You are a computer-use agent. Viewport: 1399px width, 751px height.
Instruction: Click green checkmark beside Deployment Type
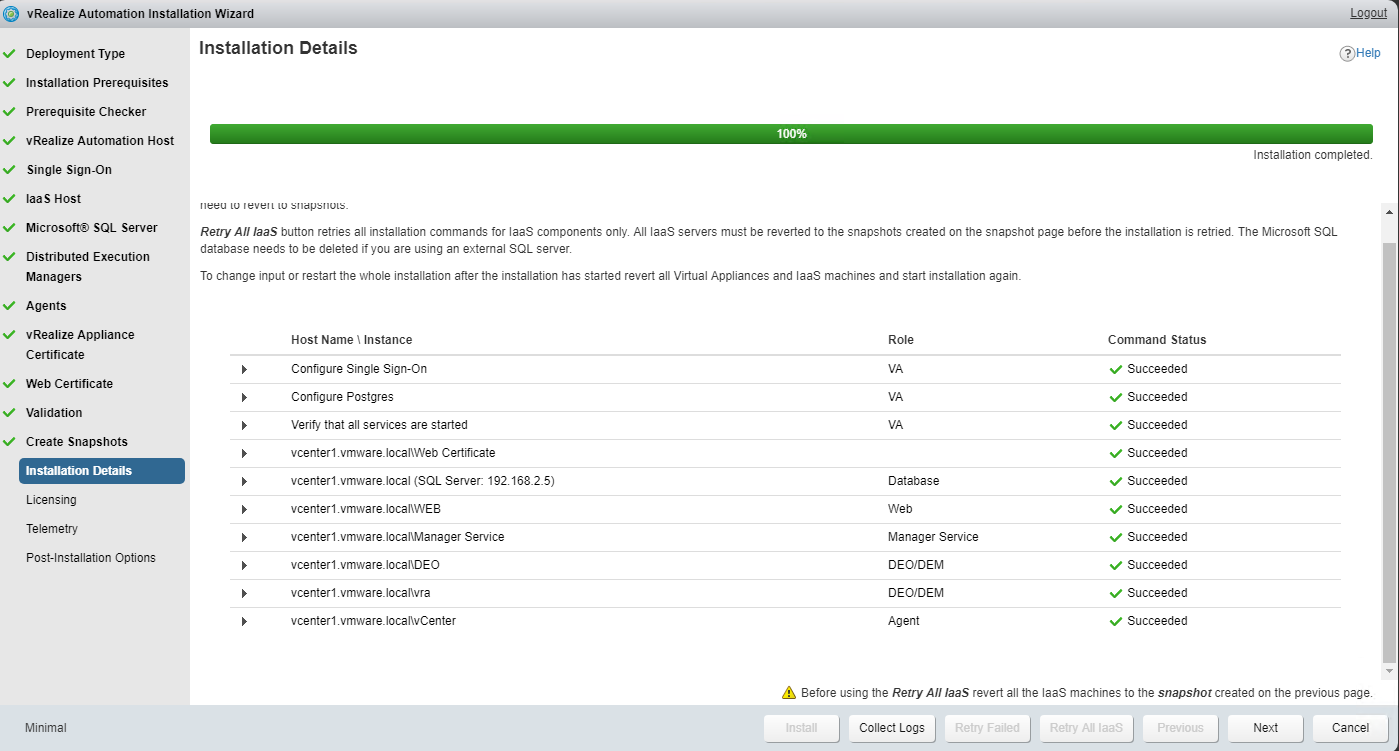[10, 54]
